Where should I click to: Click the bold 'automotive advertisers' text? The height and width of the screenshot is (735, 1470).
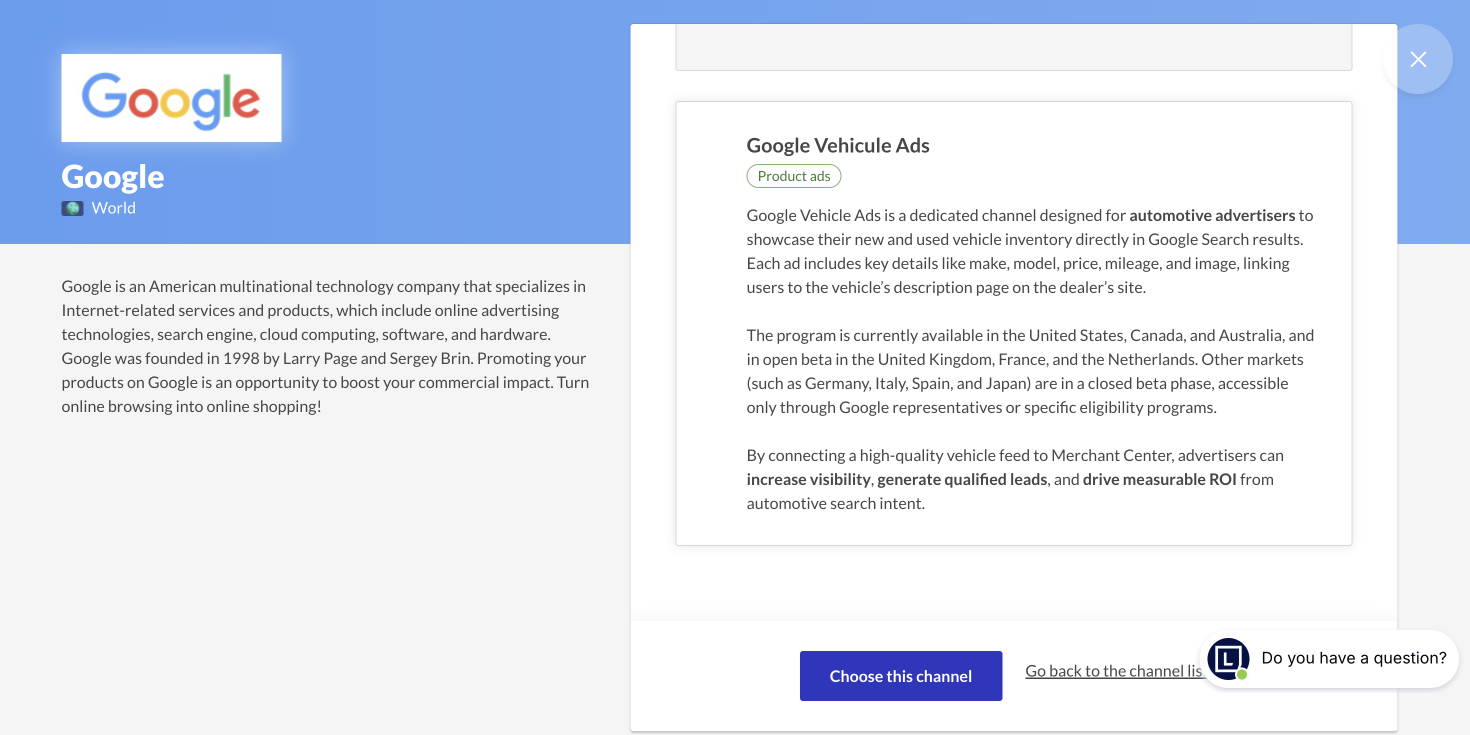coord(1212,215)
